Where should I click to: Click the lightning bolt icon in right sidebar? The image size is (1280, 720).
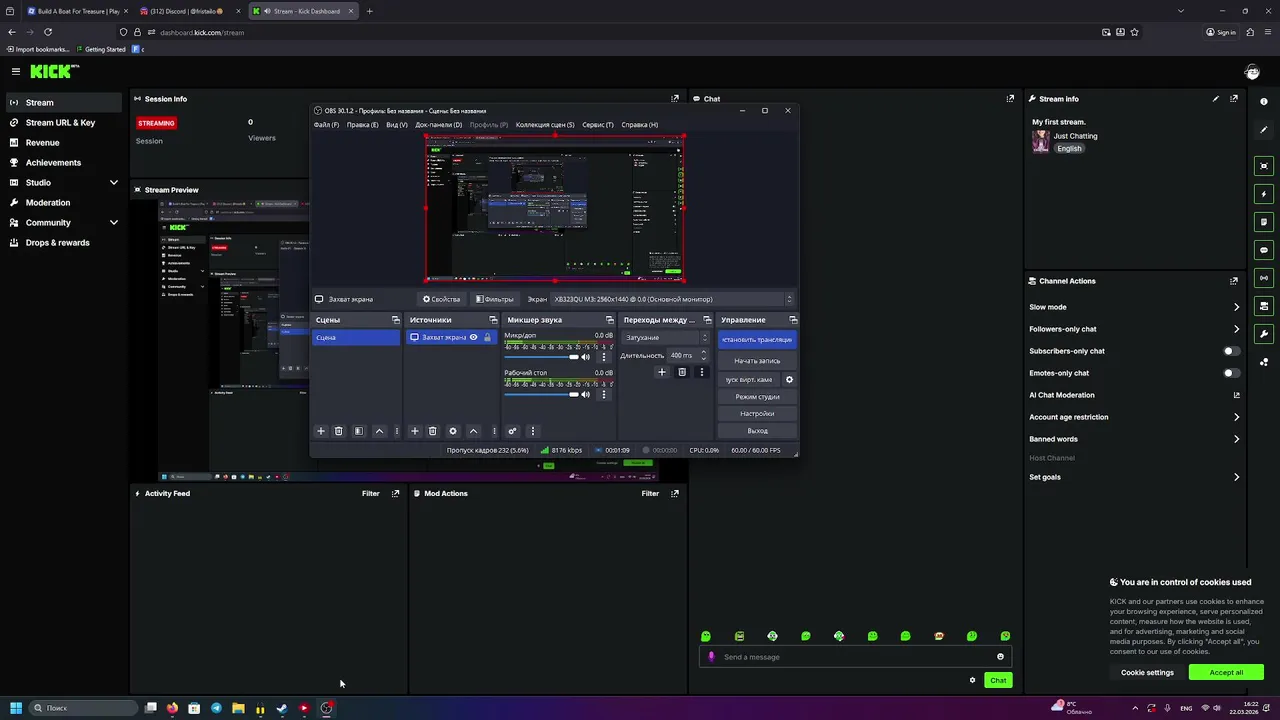click(1264, 194)
